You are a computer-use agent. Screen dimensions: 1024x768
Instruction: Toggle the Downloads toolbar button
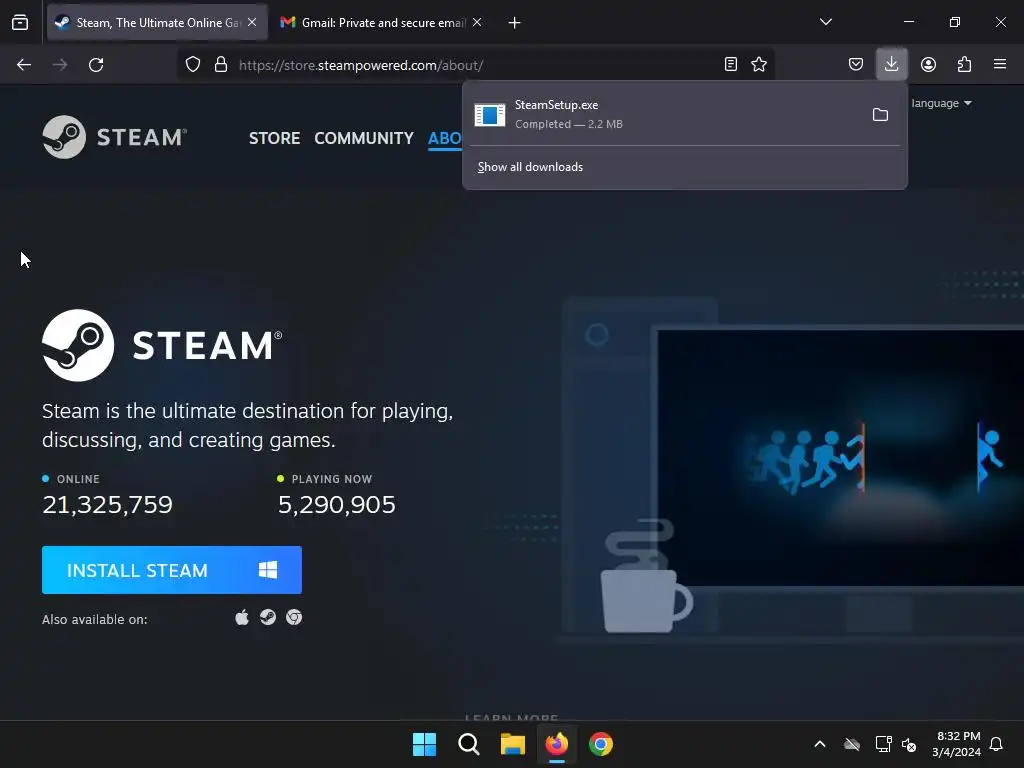891,64
